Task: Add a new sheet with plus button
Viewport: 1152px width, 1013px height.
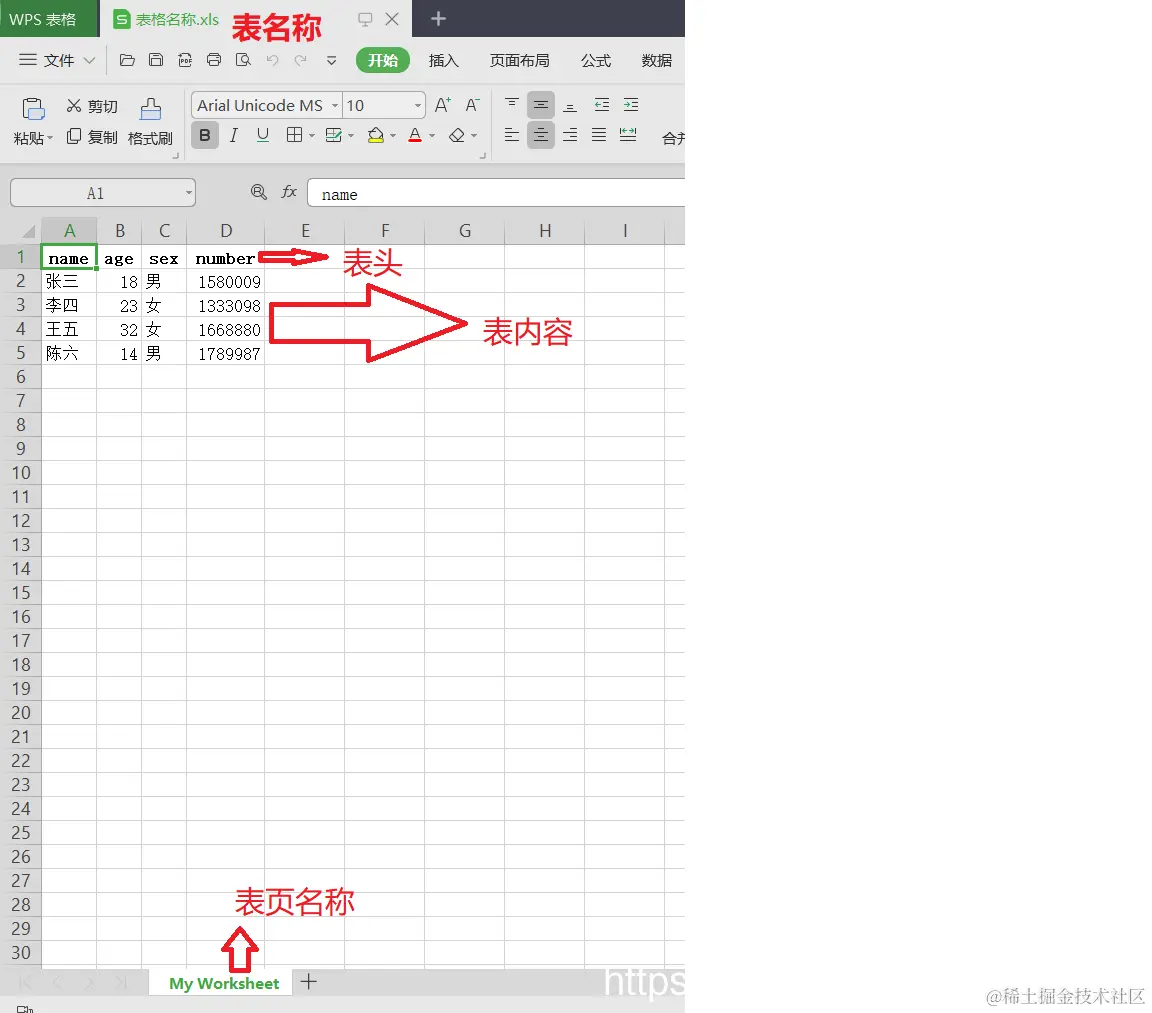Action: (x=309, y=981)
